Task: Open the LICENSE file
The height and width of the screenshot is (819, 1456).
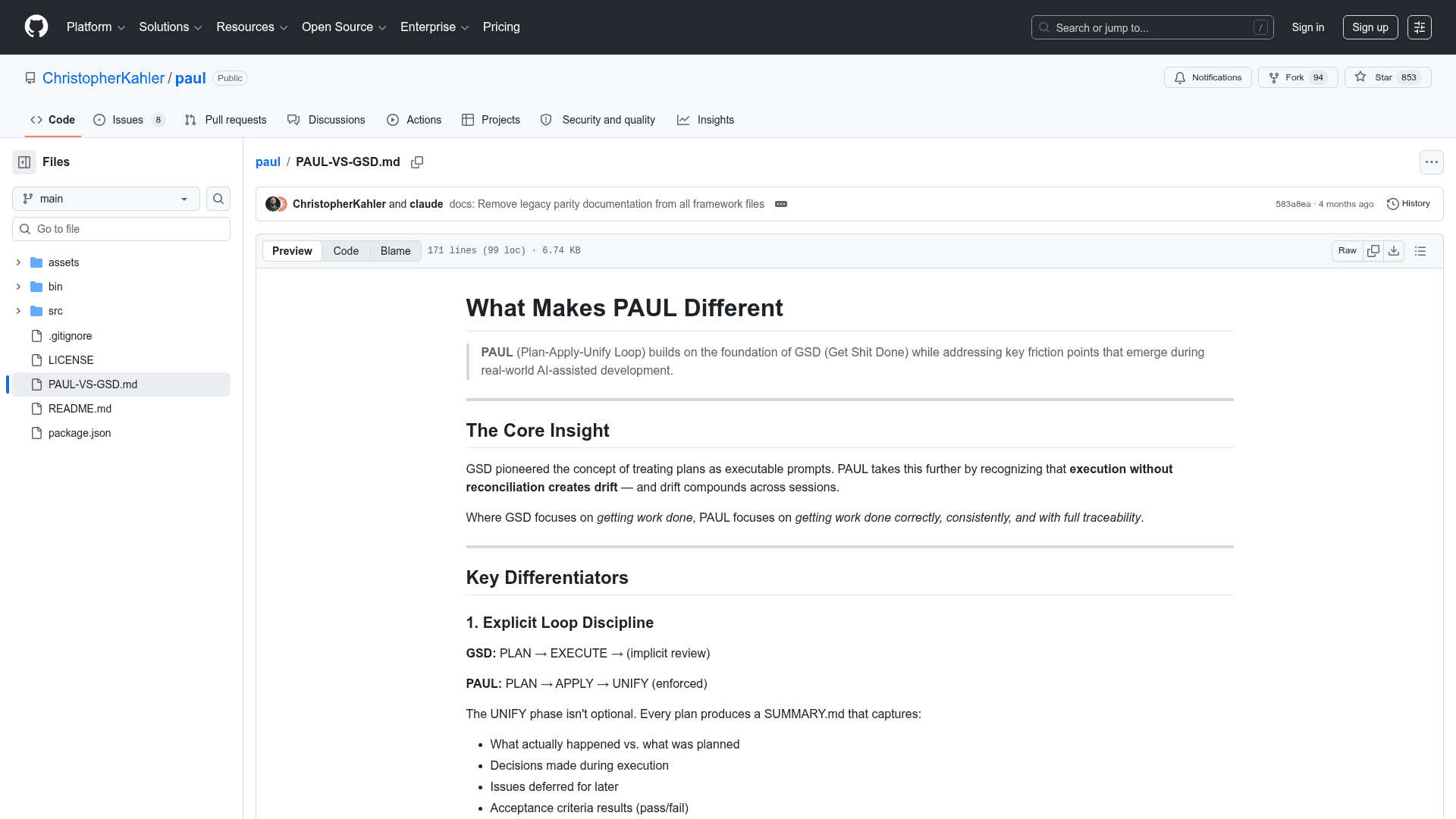Action: pyautogui.click(x=121, y=360)
